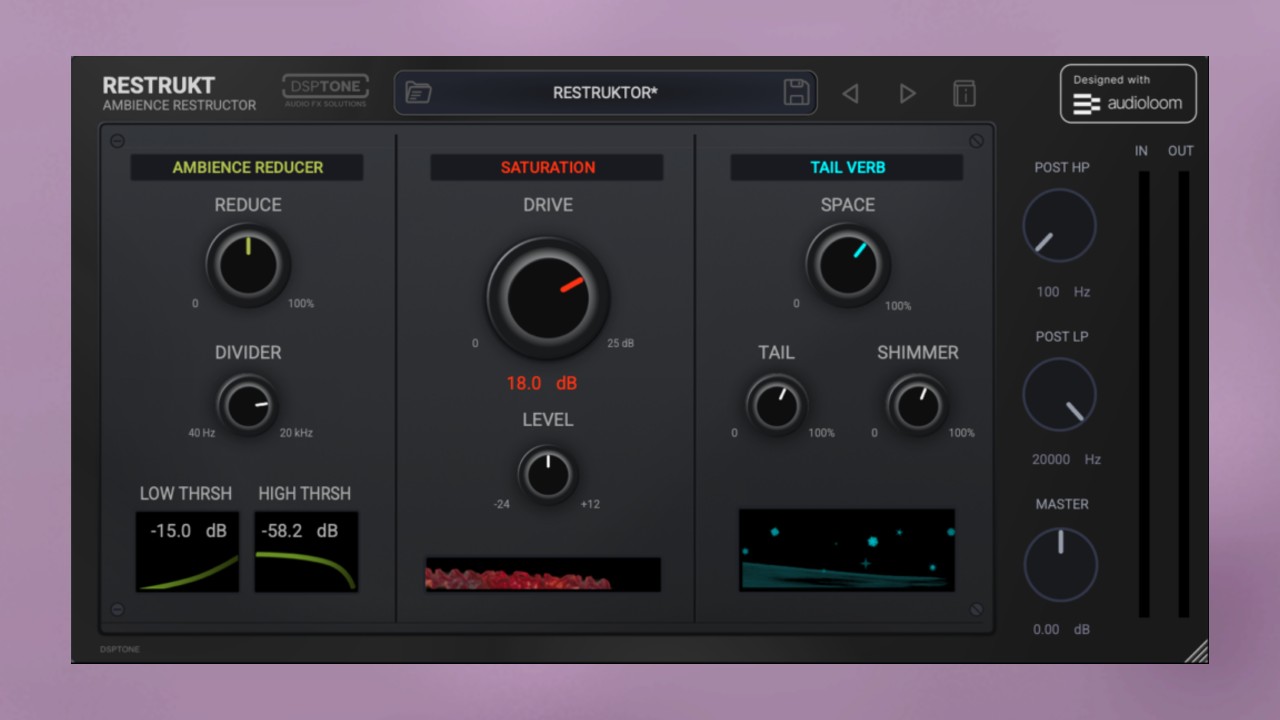Image resolution: width=1280 pixels, height=720 pixels.
Task: Click the MASTER gain knob
Action: 1061,565
